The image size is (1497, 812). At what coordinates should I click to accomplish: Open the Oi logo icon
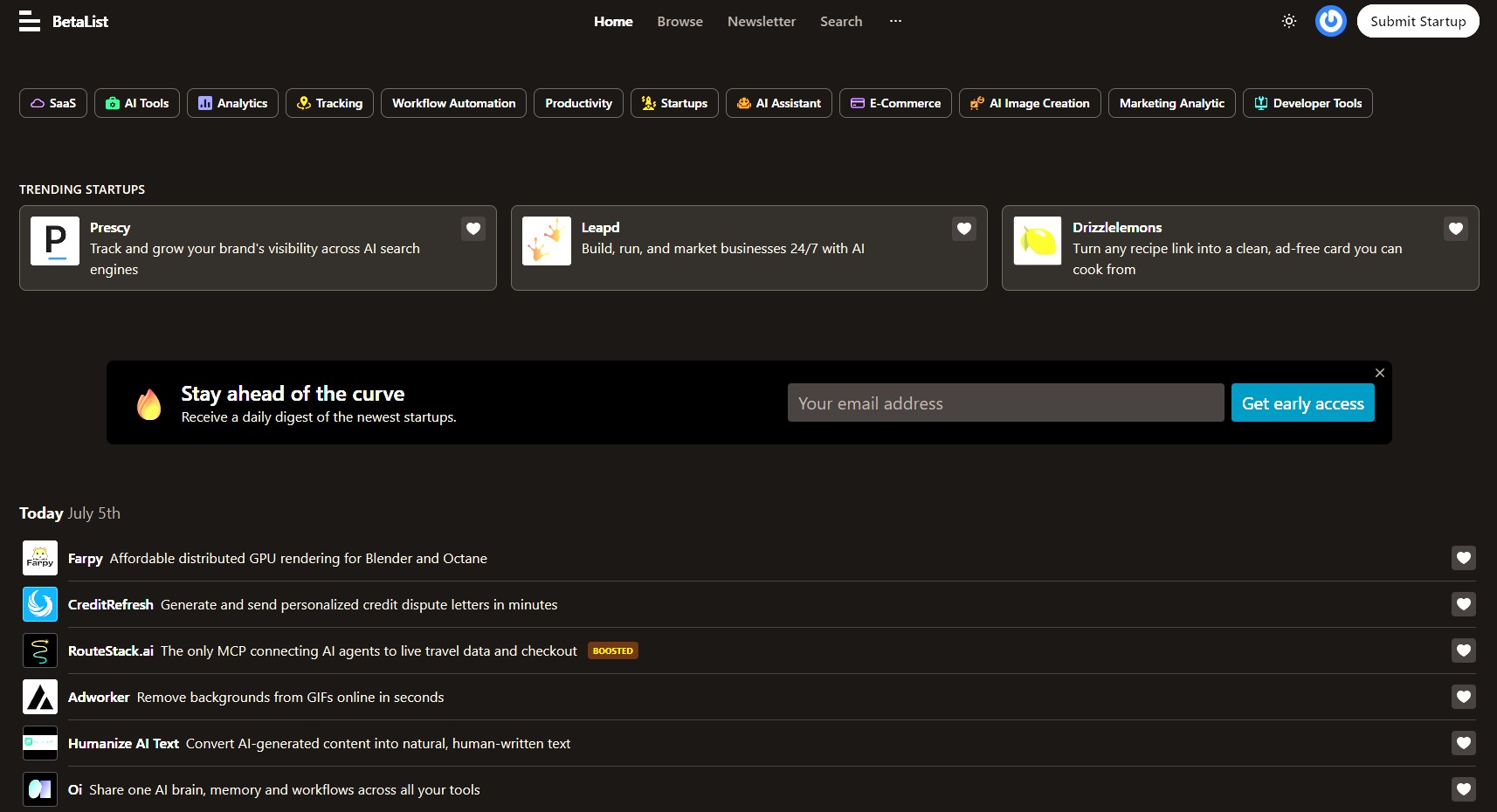click(40, 789)
